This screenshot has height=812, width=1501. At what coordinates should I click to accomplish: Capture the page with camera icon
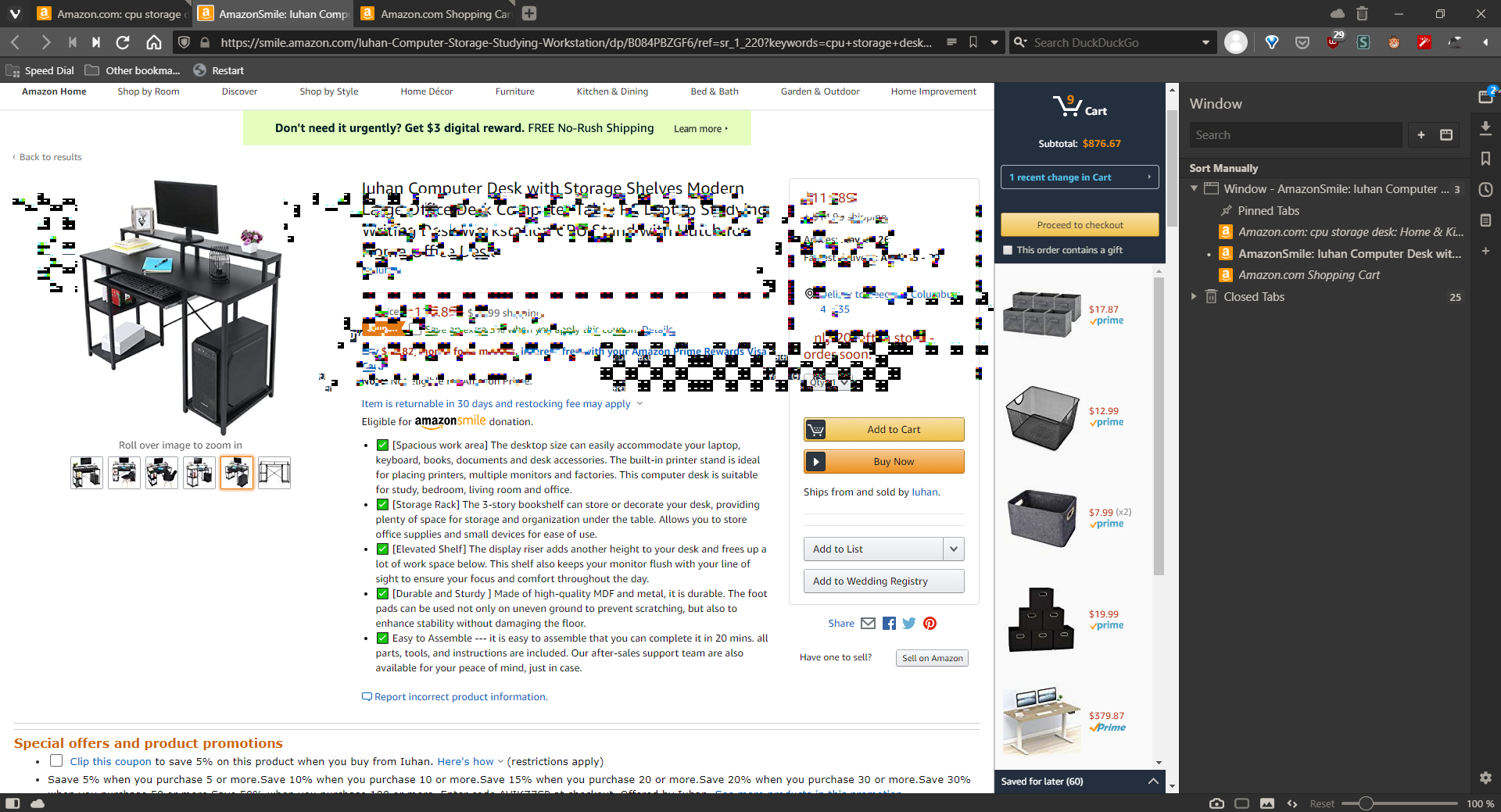pyautogui.click(x=1217, y=803)
